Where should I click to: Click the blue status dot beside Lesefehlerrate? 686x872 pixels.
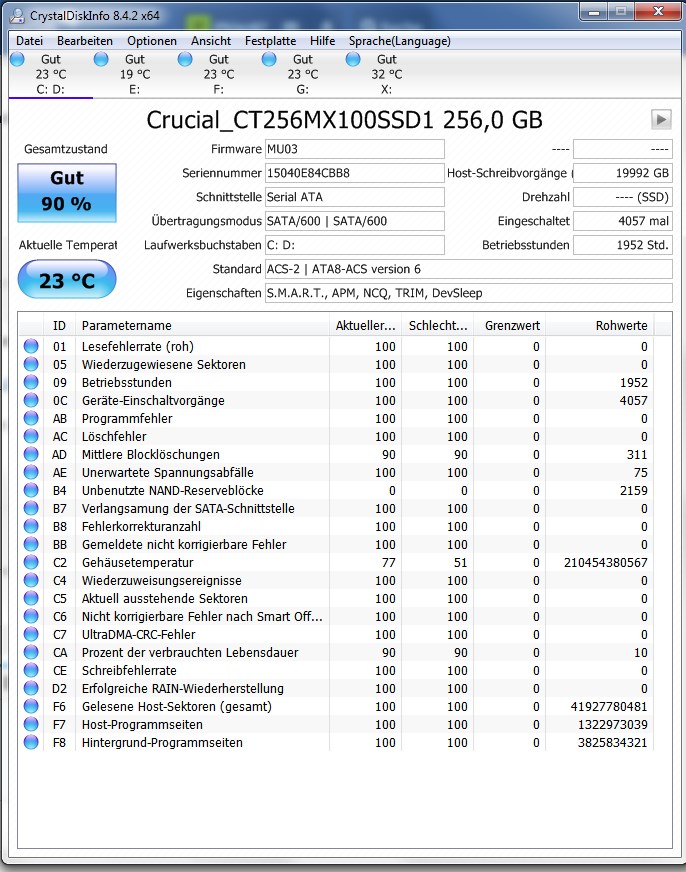31,346
